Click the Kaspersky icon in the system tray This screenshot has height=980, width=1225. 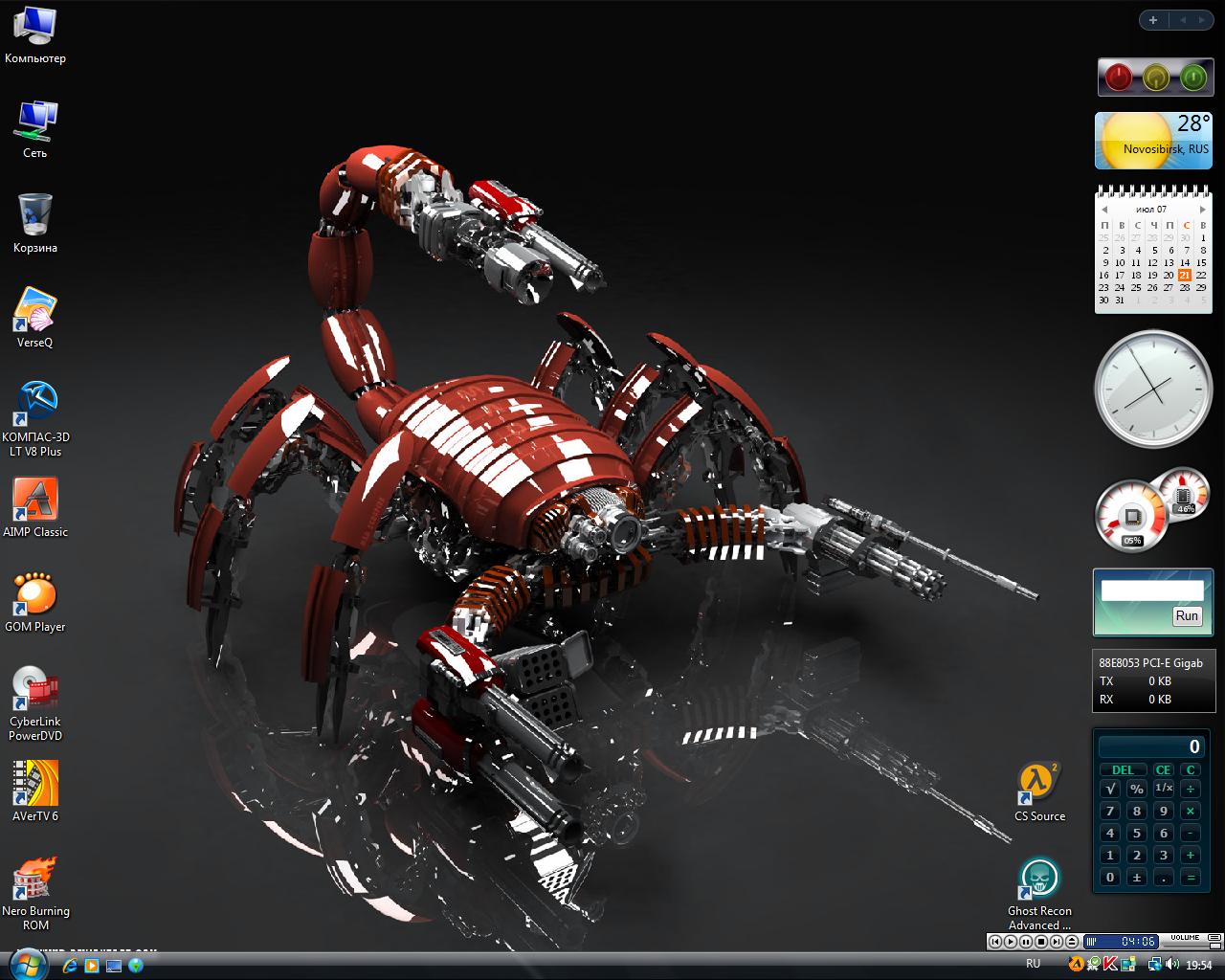(x=1111, y=964)
